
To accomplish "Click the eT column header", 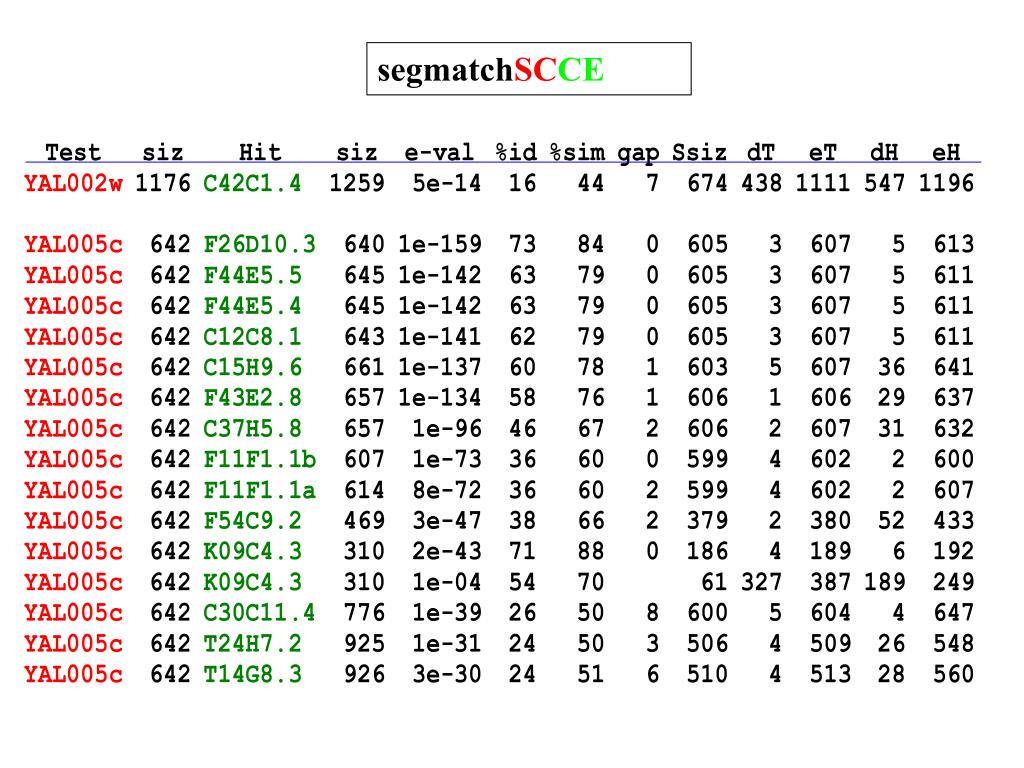I will (x=822, y=152).
